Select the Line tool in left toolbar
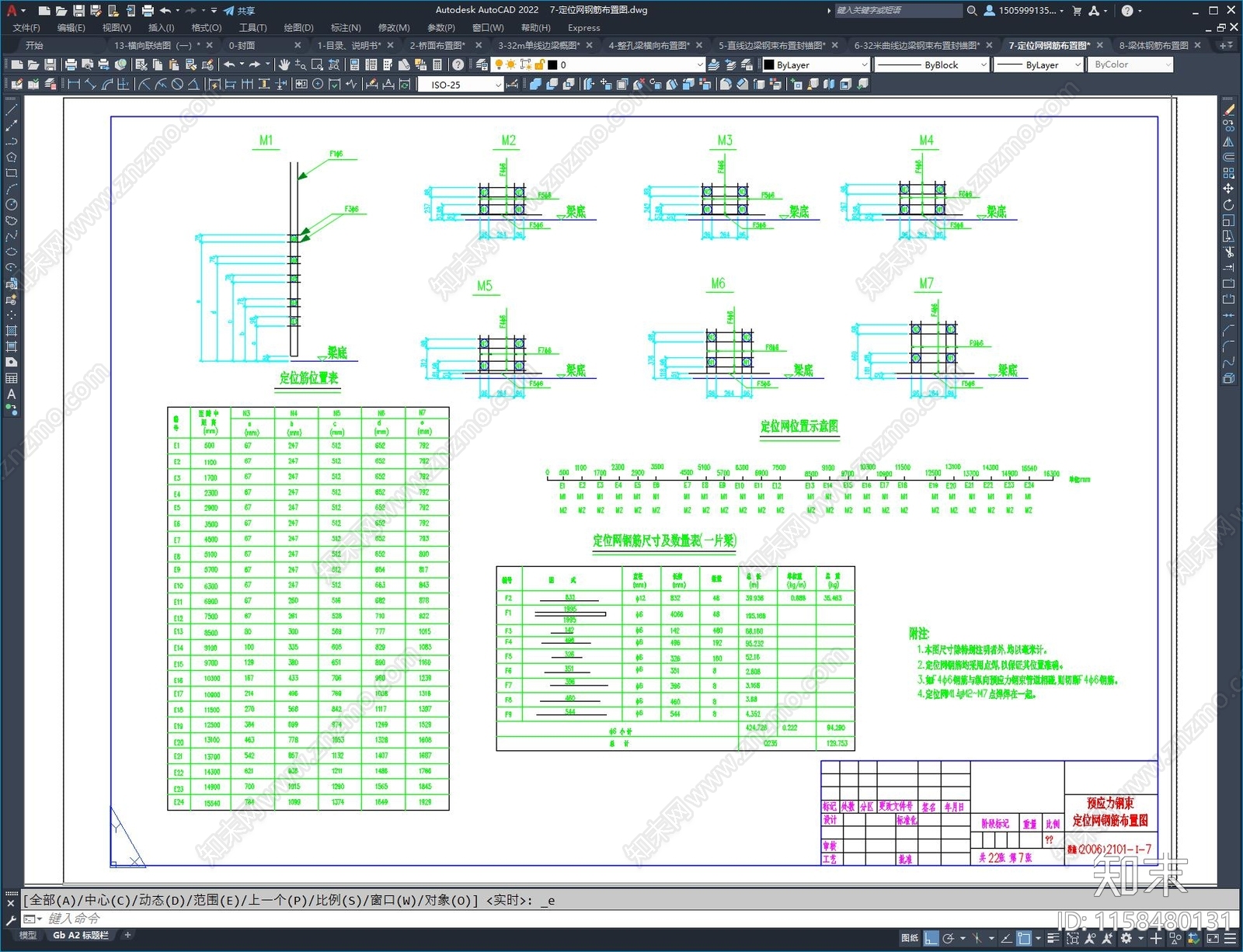This screenshot has width=1243, height=952. [x=11, y=110]
